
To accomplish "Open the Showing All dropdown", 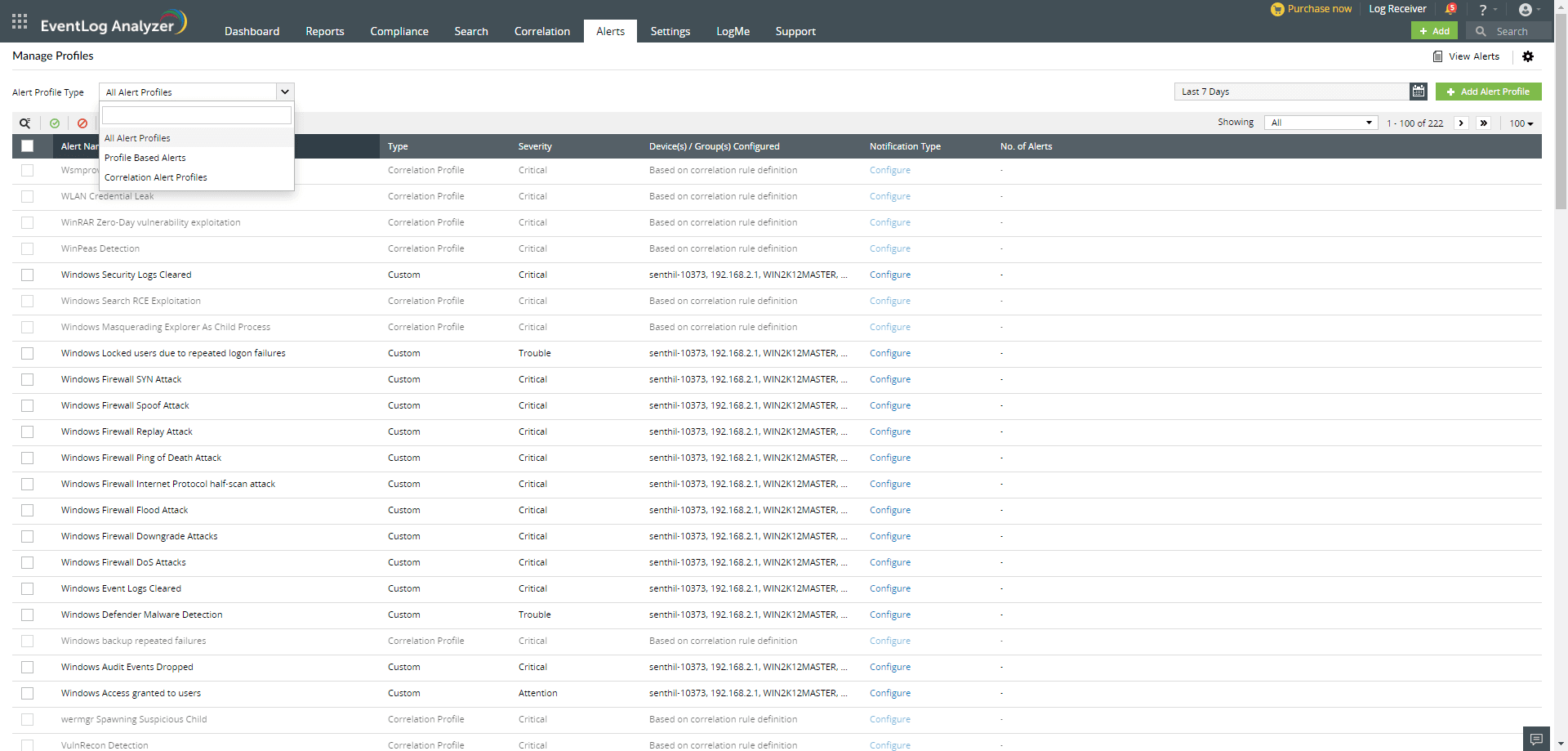I will click(1320, 123).
